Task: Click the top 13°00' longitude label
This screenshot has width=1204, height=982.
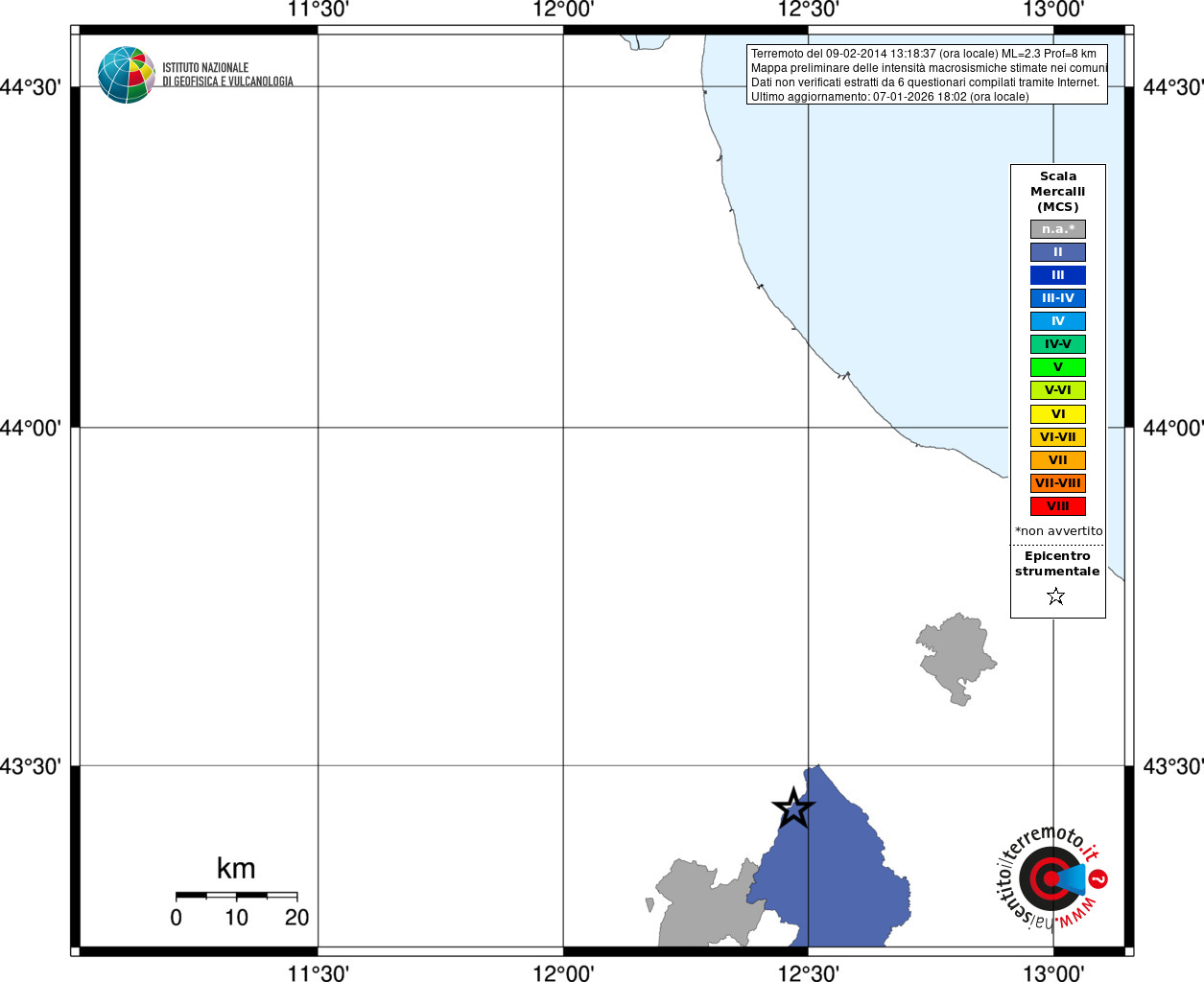Action: (1053, 10)
